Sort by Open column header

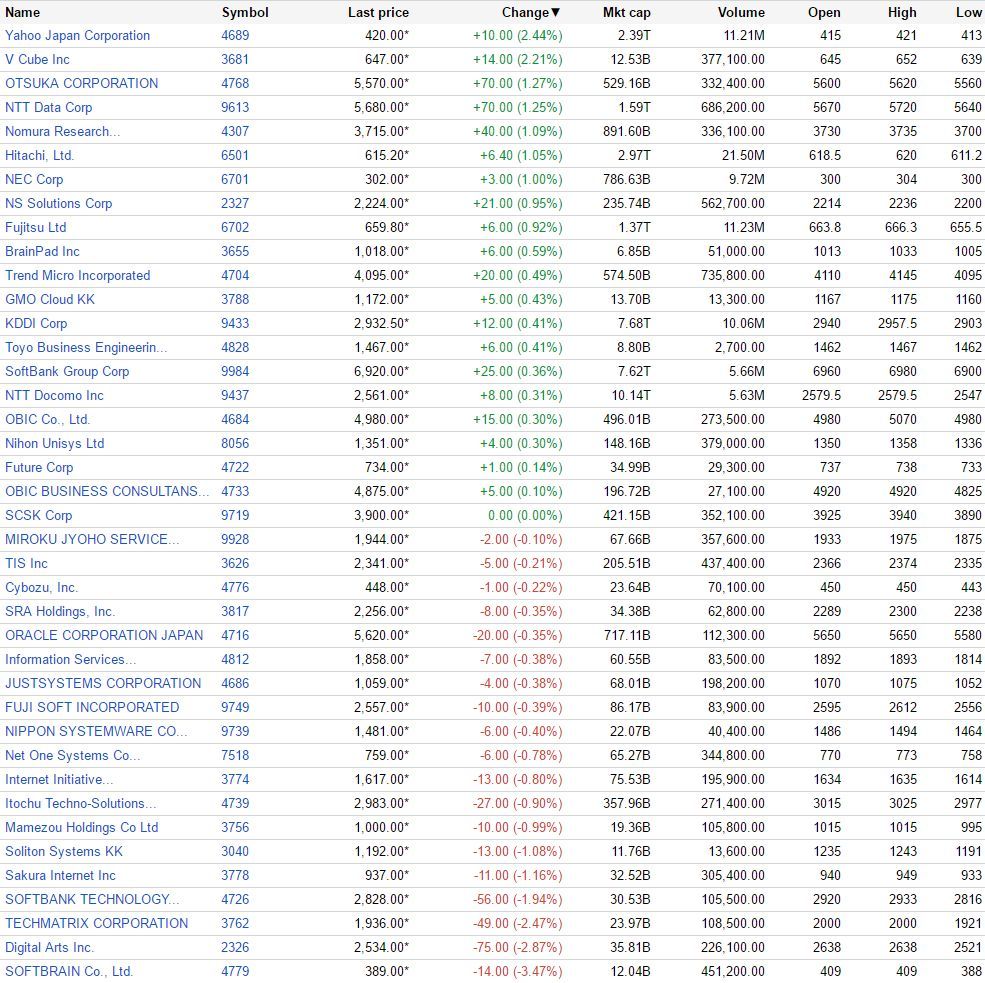click(x=824, y=13)
